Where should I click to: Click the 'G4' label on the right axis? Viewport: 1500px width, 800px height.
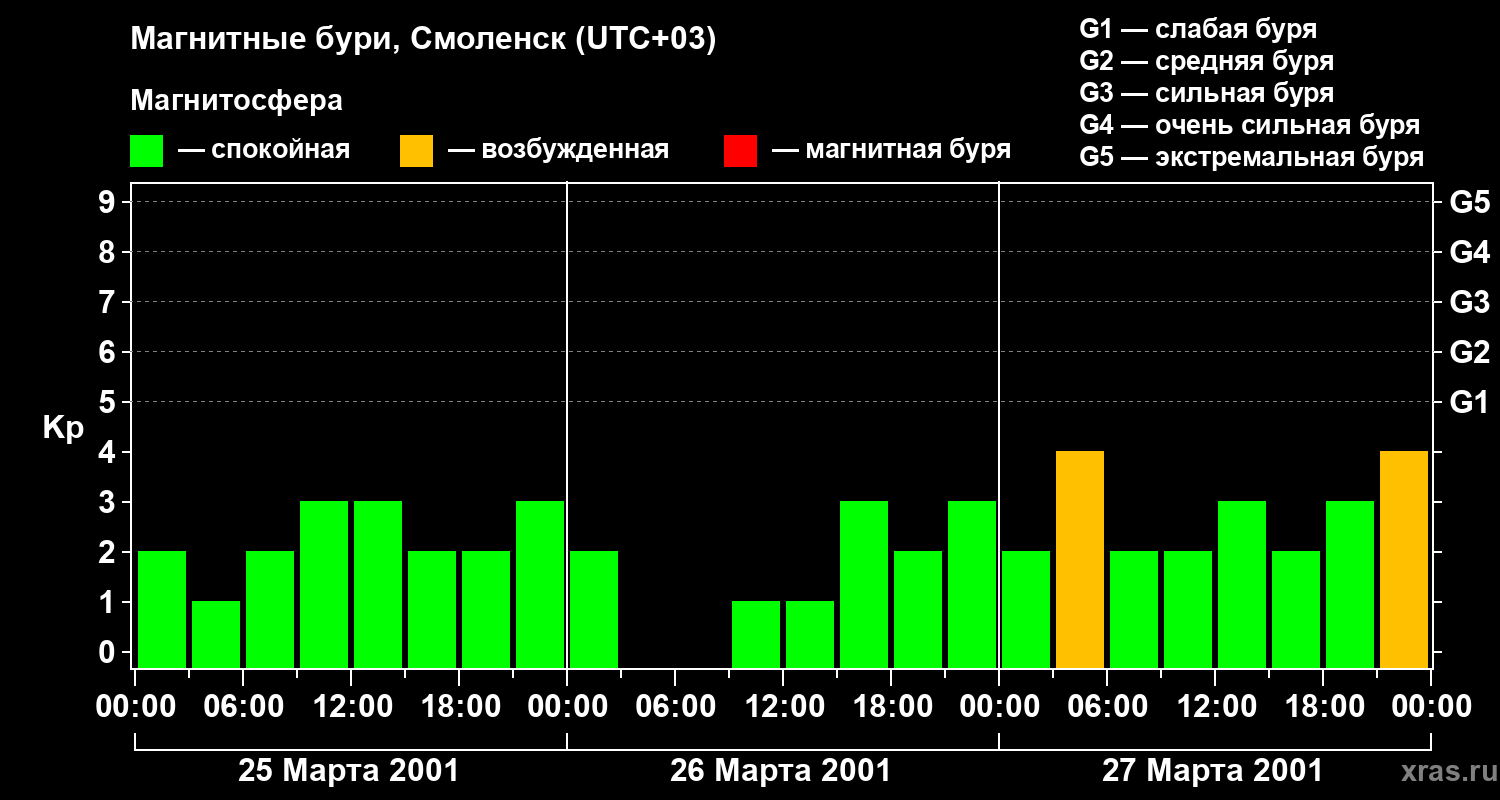pyautogui.click(x=1469, y=252)
